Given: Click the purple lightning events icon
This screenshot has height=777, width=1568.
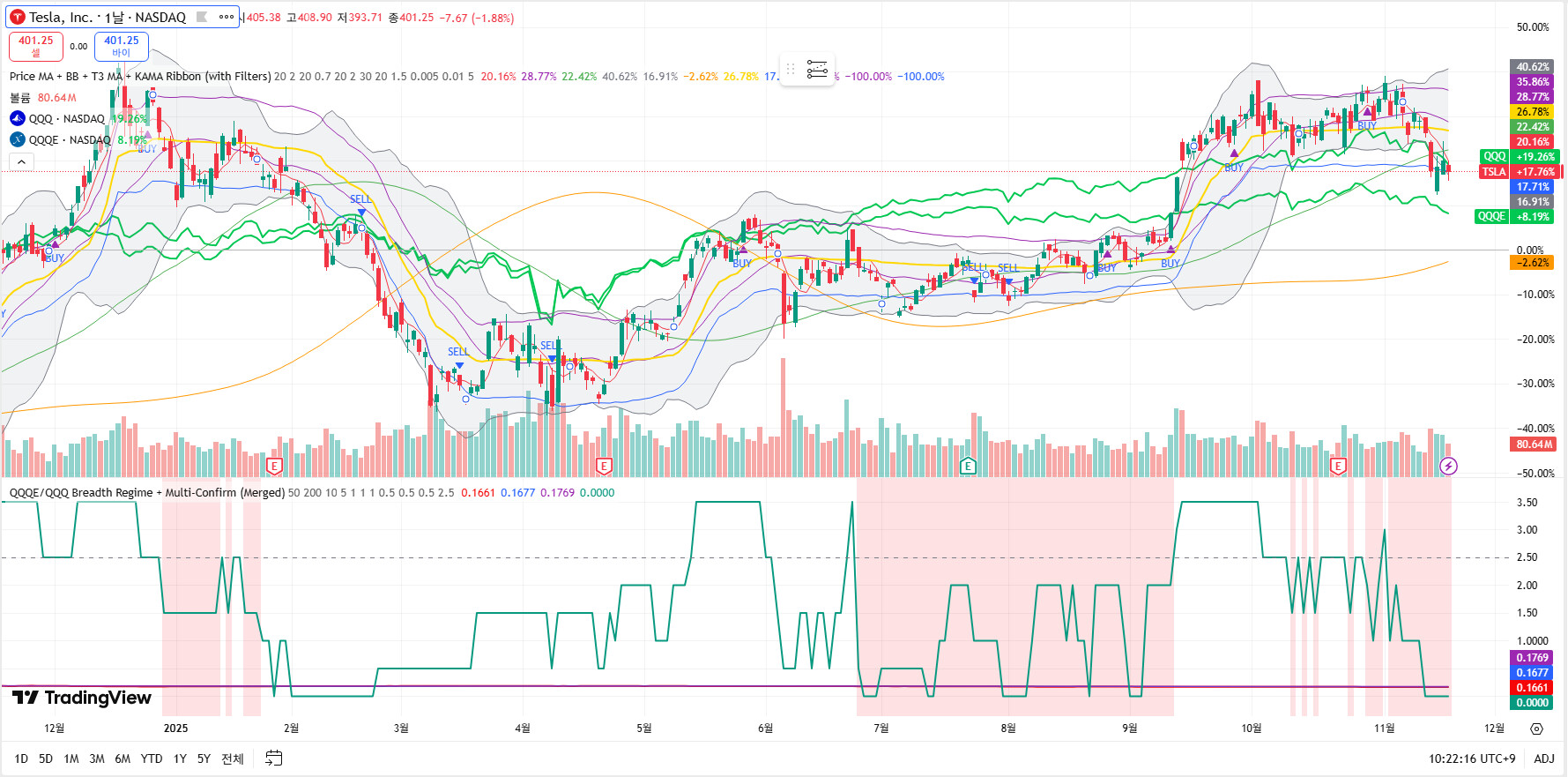Looking at the screenshot, I should (x=1448, y=466).
